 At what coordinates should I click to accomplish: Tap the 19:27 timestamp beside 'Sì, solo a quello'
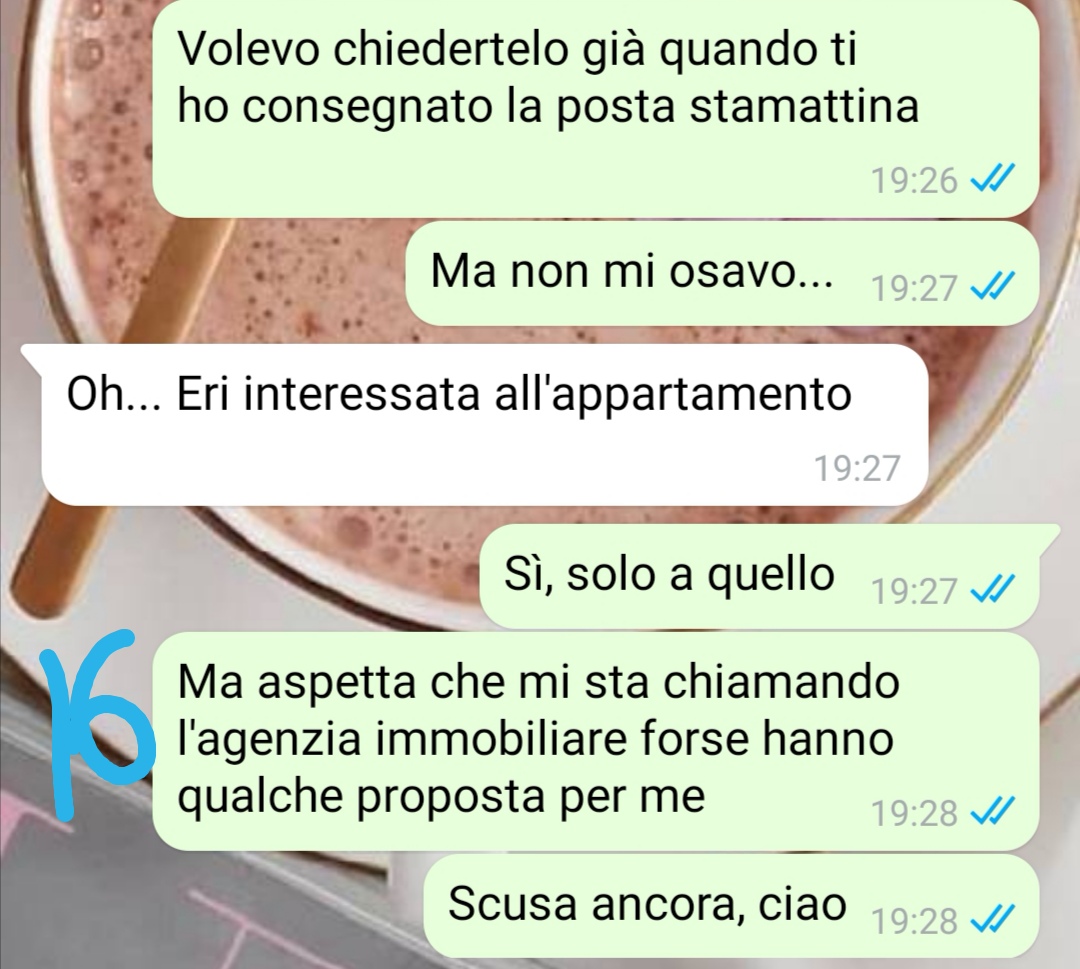915,591
